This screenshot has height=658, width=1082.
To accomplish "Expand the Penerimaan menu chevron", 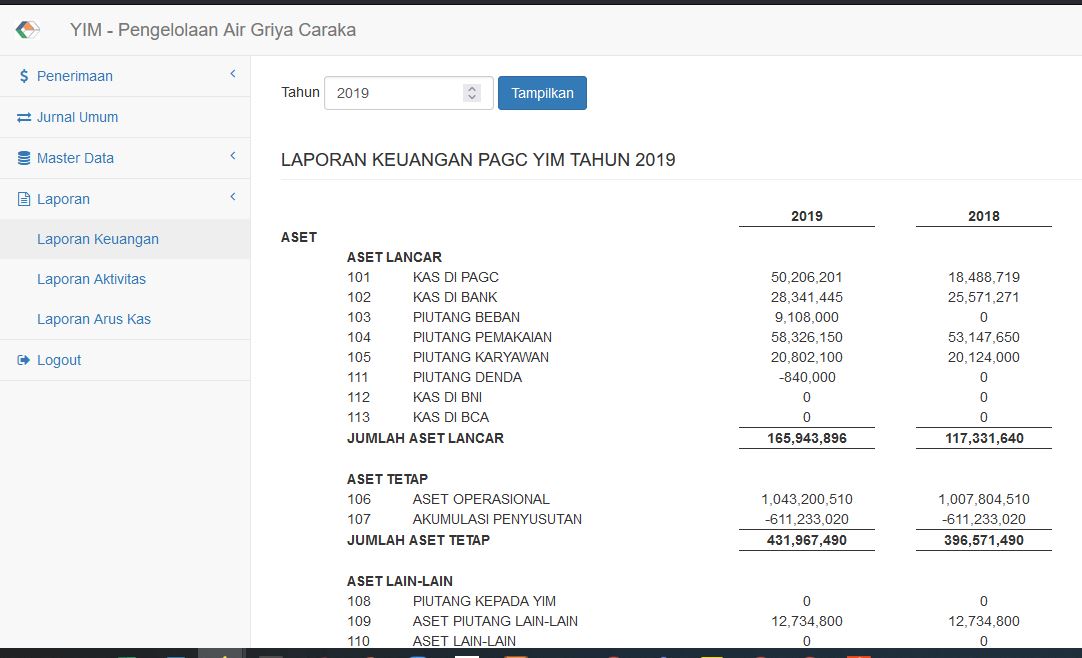I will click(232, 75).
